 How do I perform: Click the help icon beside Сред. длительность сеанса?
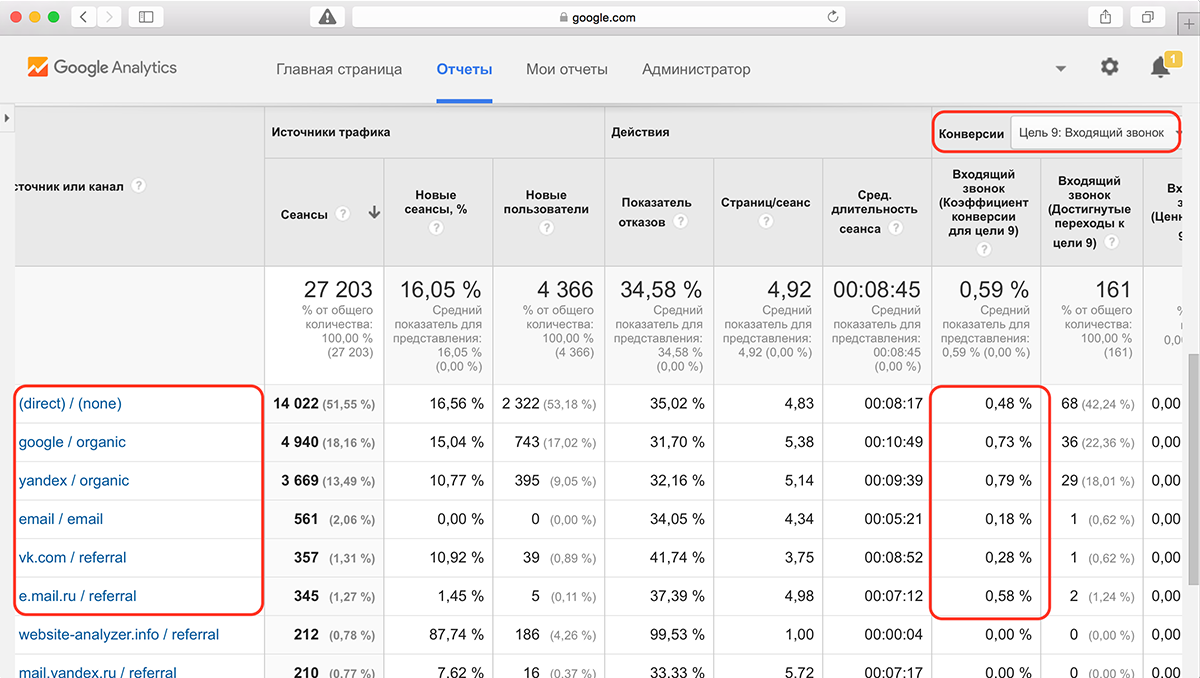[894, 228]
